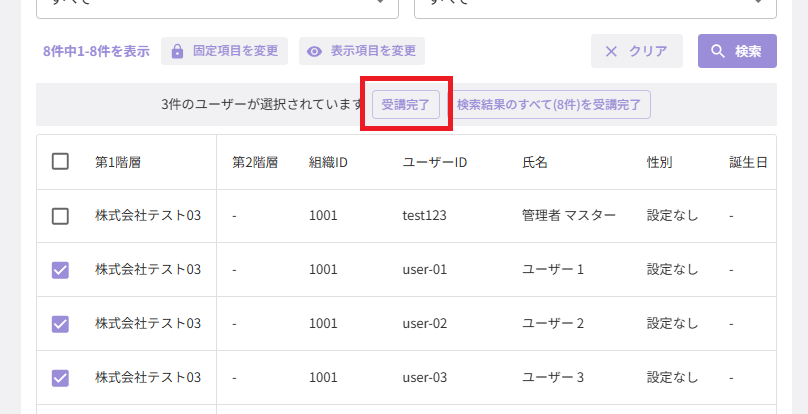
Task: Click the user-01 user ID cell
Action: pyautogui.click(x=425, y=270)
